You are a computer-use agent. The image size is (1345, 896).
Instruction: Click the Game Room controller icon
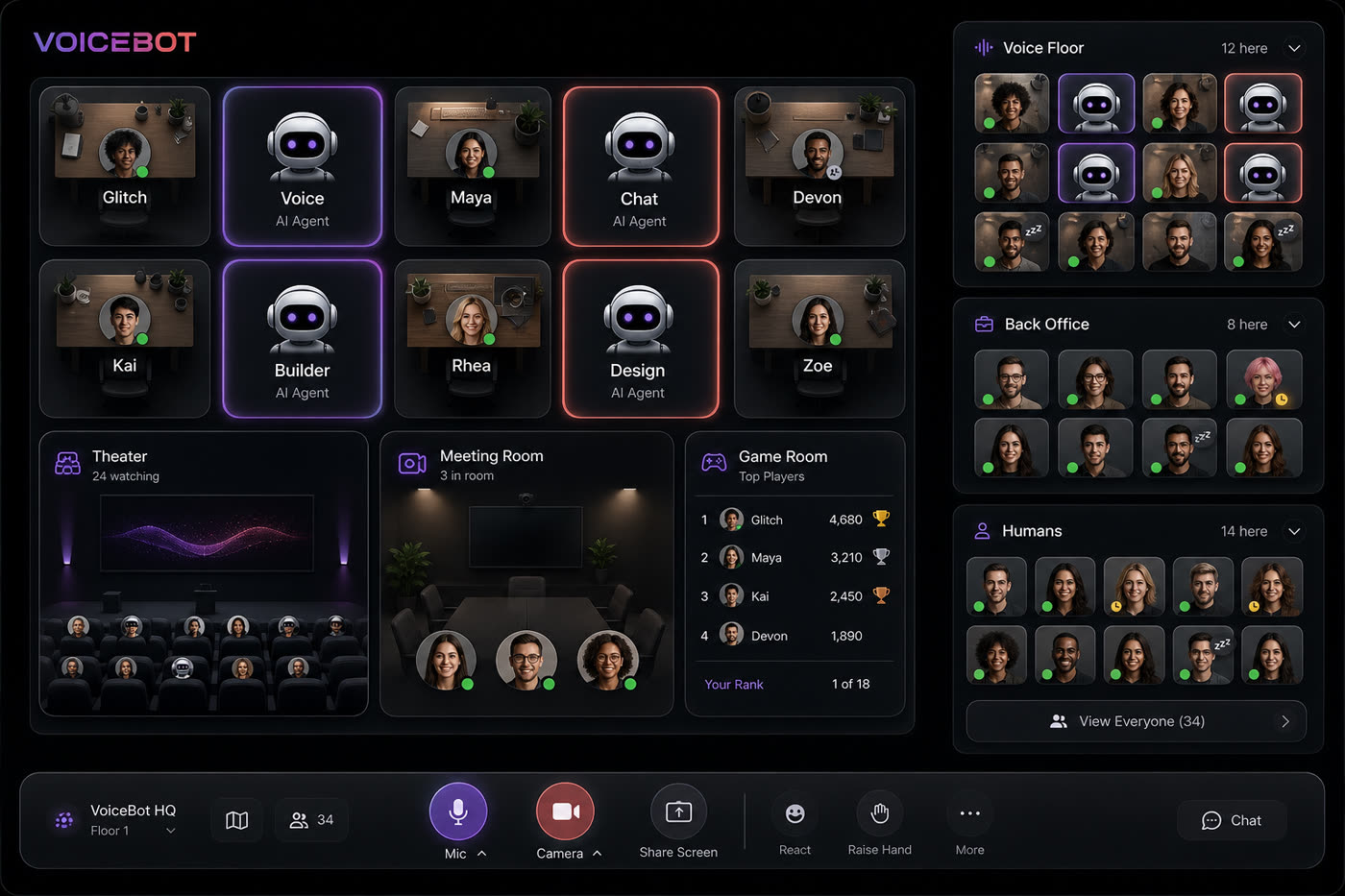[x=714, y=463]
